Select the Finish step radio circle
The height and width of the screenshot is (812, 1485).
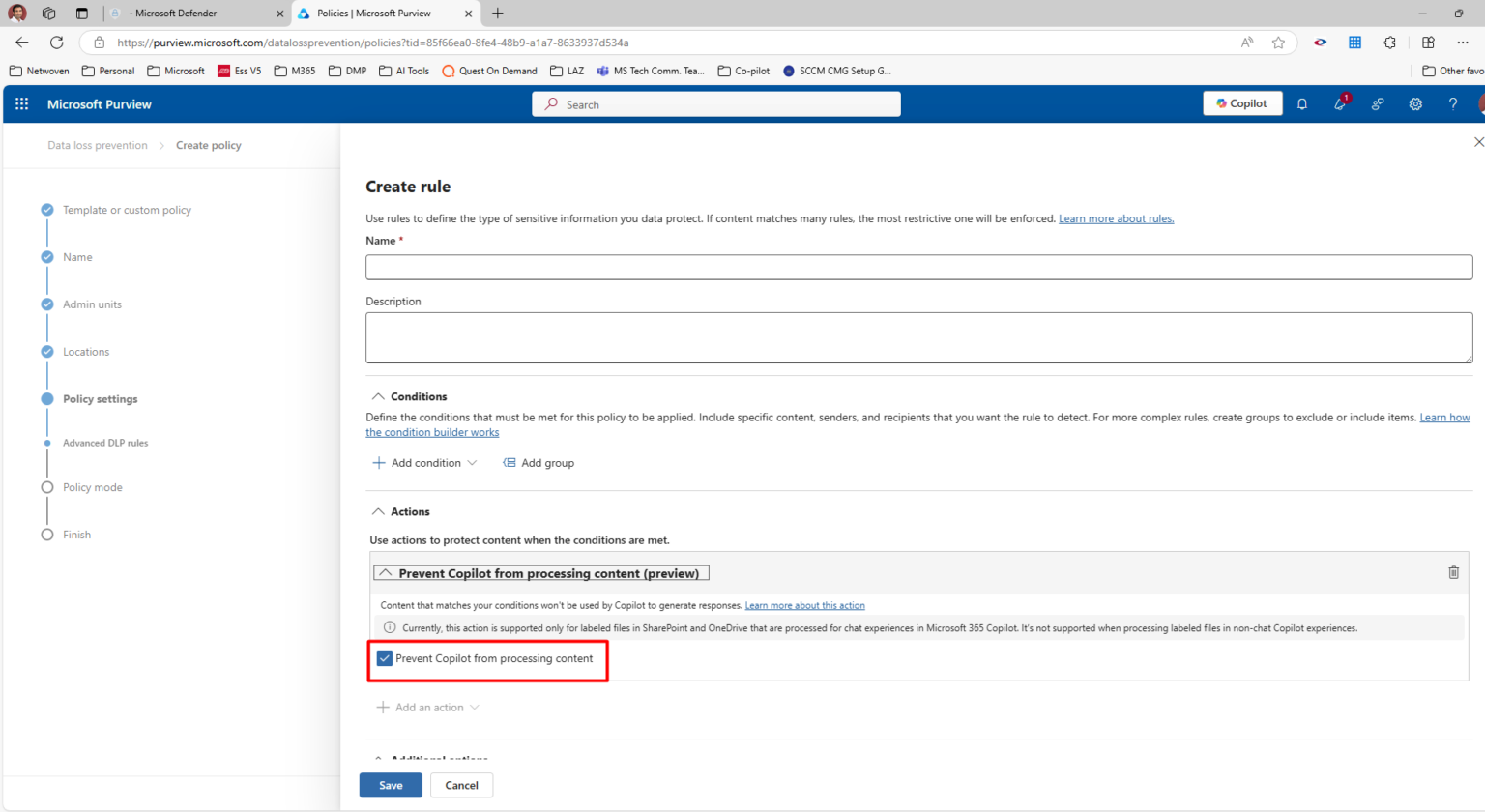click(46, 535)
